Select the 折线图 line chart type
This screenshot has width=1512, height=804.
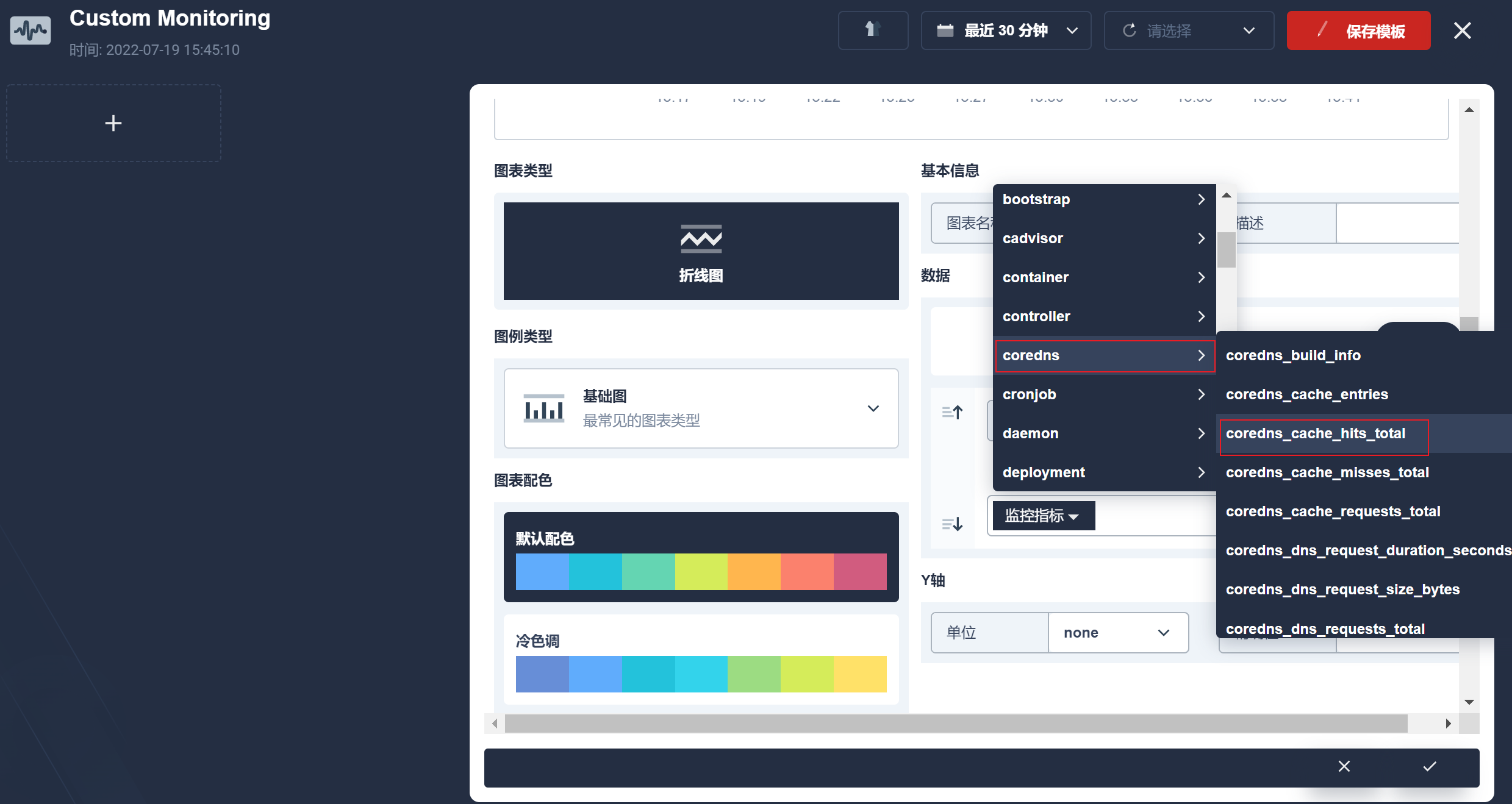[701, 251]
